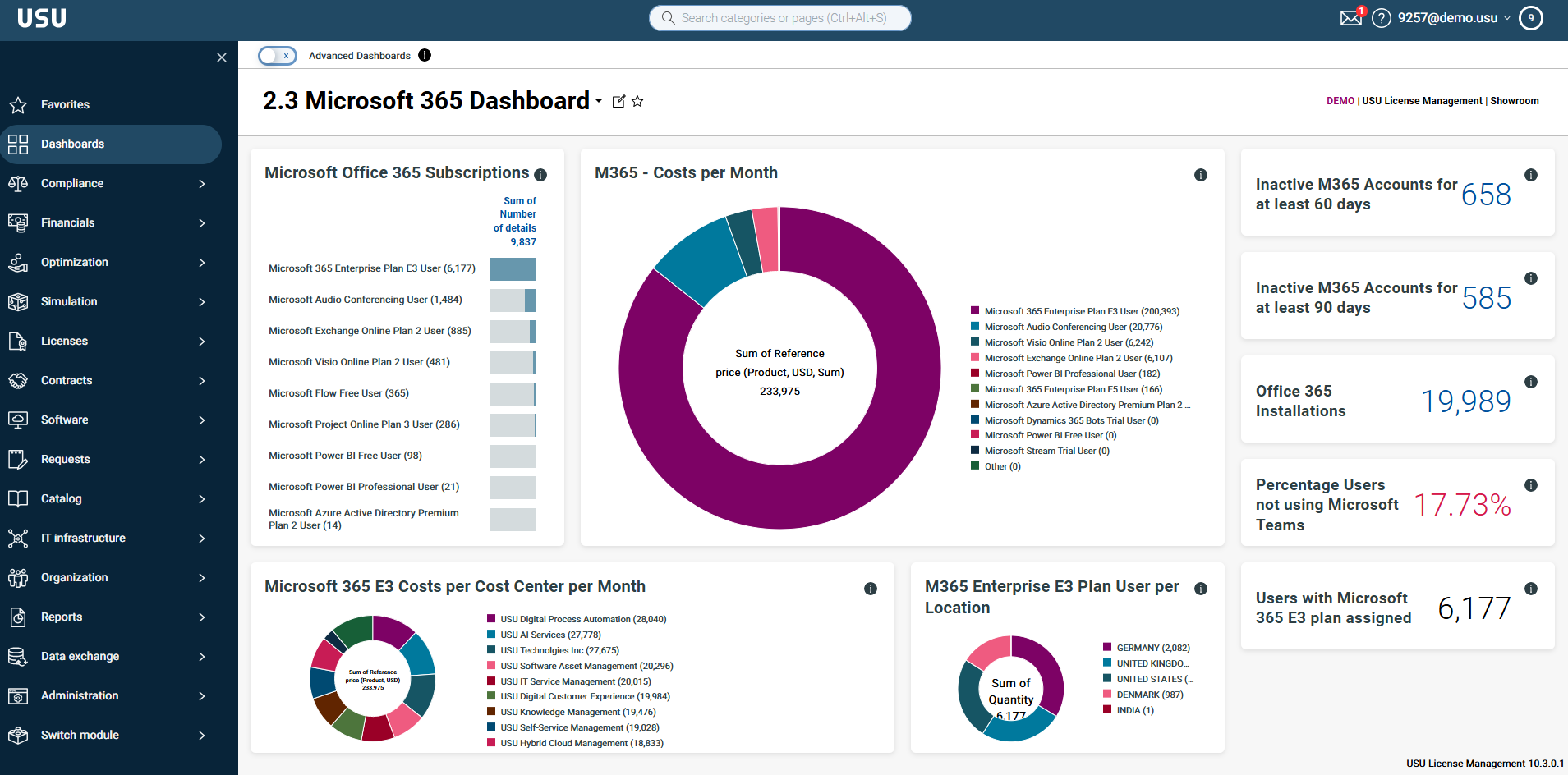Show info for Inactive Accounts 90 days card
Image resolution: width=1568 pixels, height=775 pixels.
pos(1531,278)
